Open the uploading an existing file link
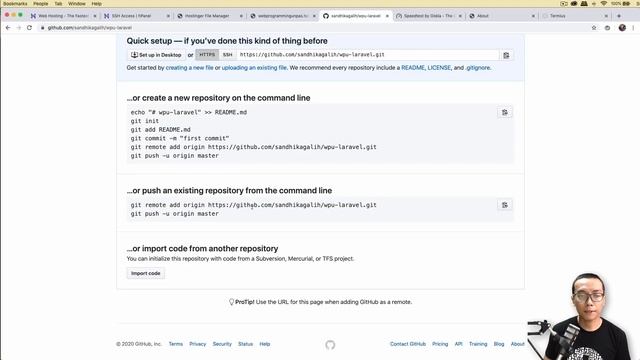The width and height of the screenshot is (640, 360). (254, 68)
